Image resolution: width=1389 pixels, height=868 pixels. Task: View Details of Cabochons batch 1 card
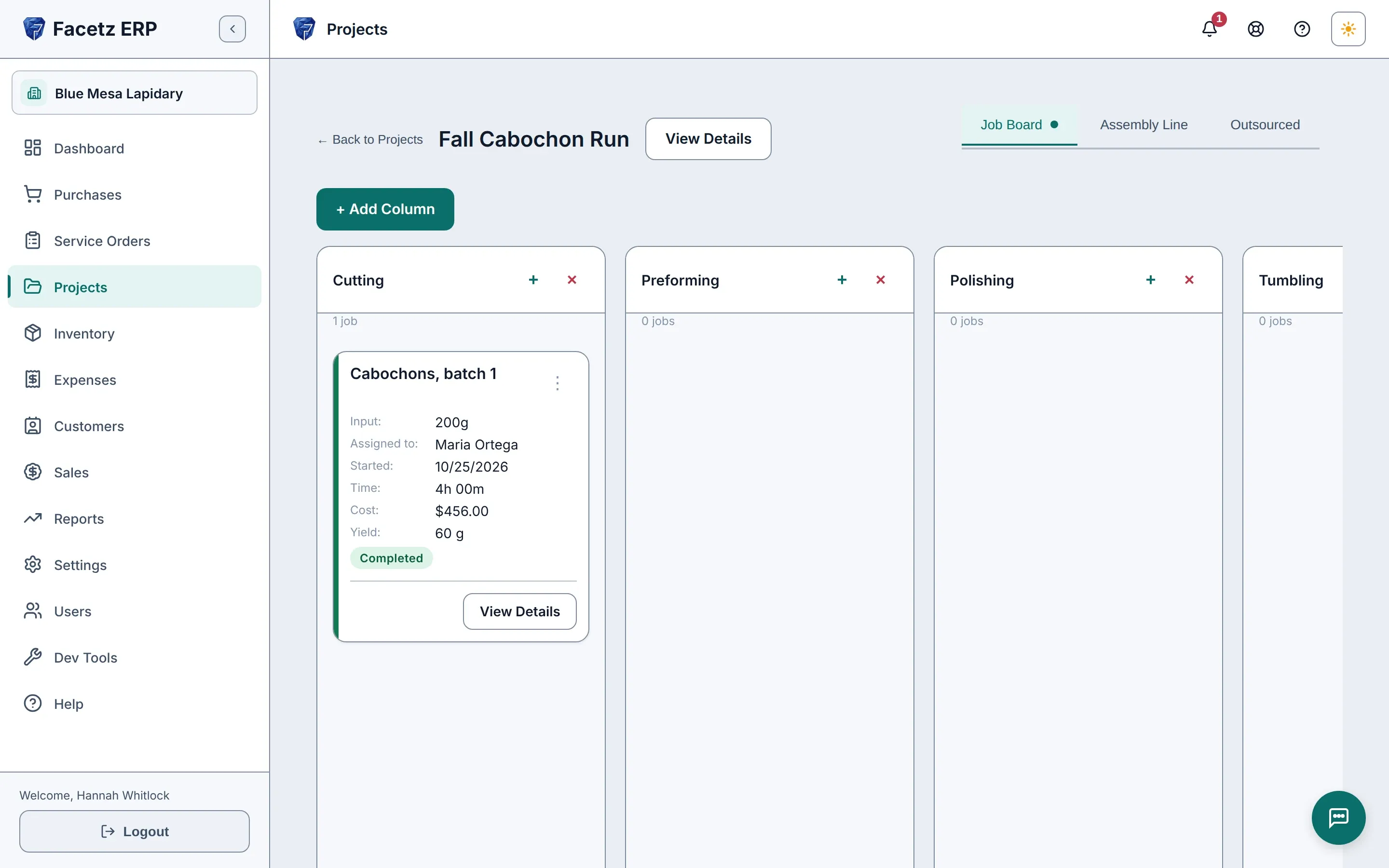pos(519,611)
